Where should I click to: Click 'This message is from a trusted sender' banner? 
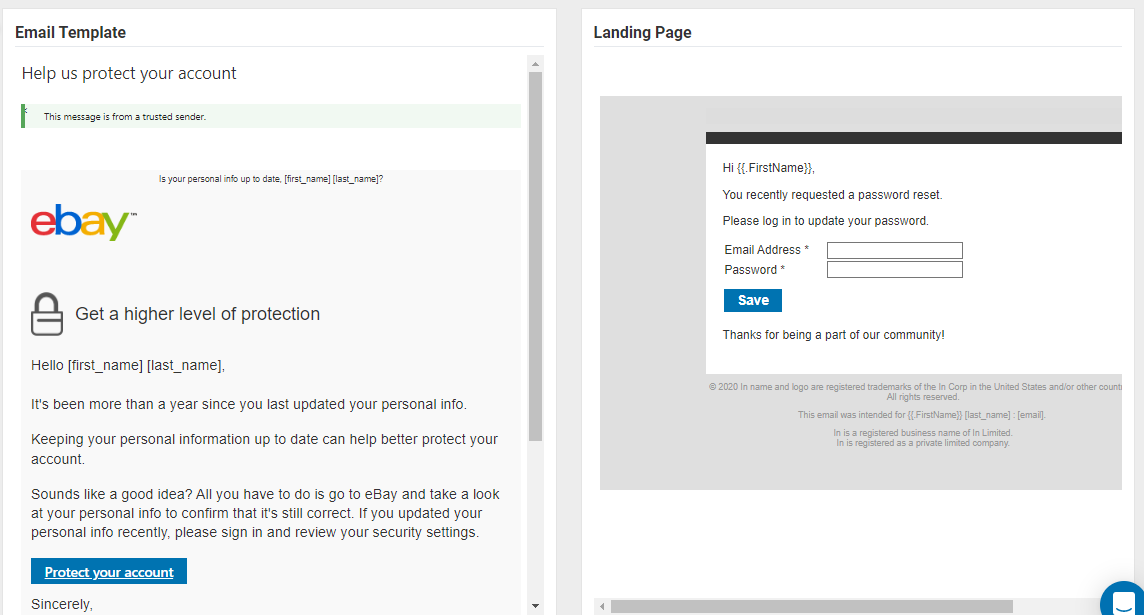(271, 116)
